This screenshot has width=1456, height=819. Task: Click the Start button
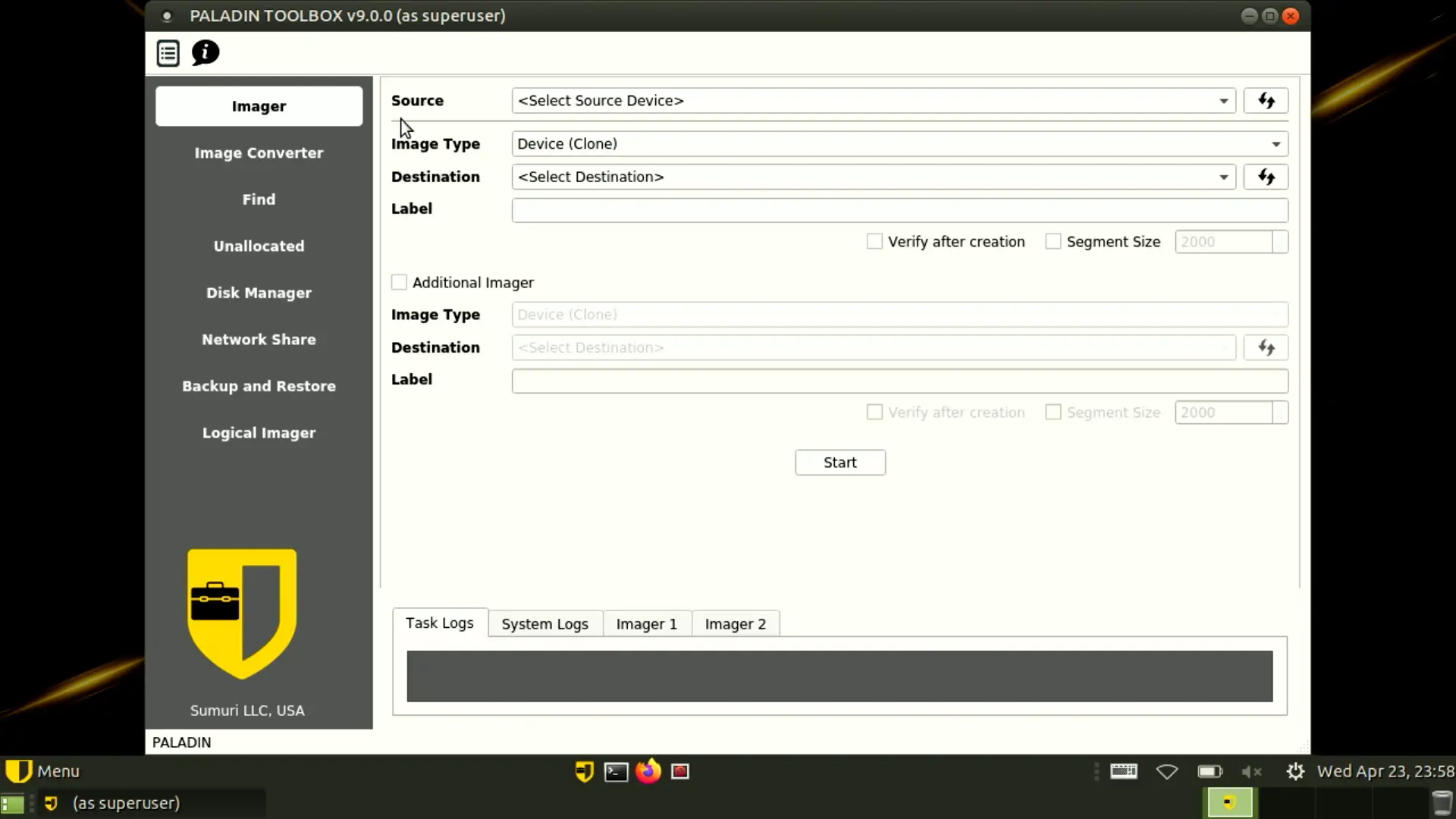click(x=840, y=463)
